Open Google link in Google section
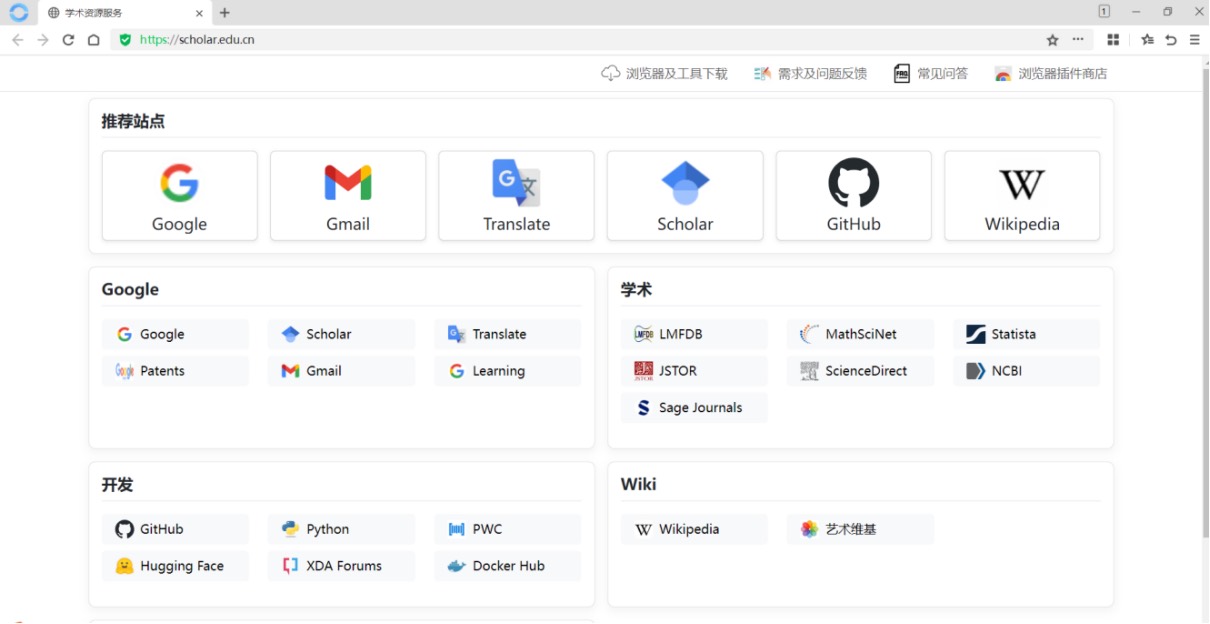 pyautogui.click(x=175, y=334)
